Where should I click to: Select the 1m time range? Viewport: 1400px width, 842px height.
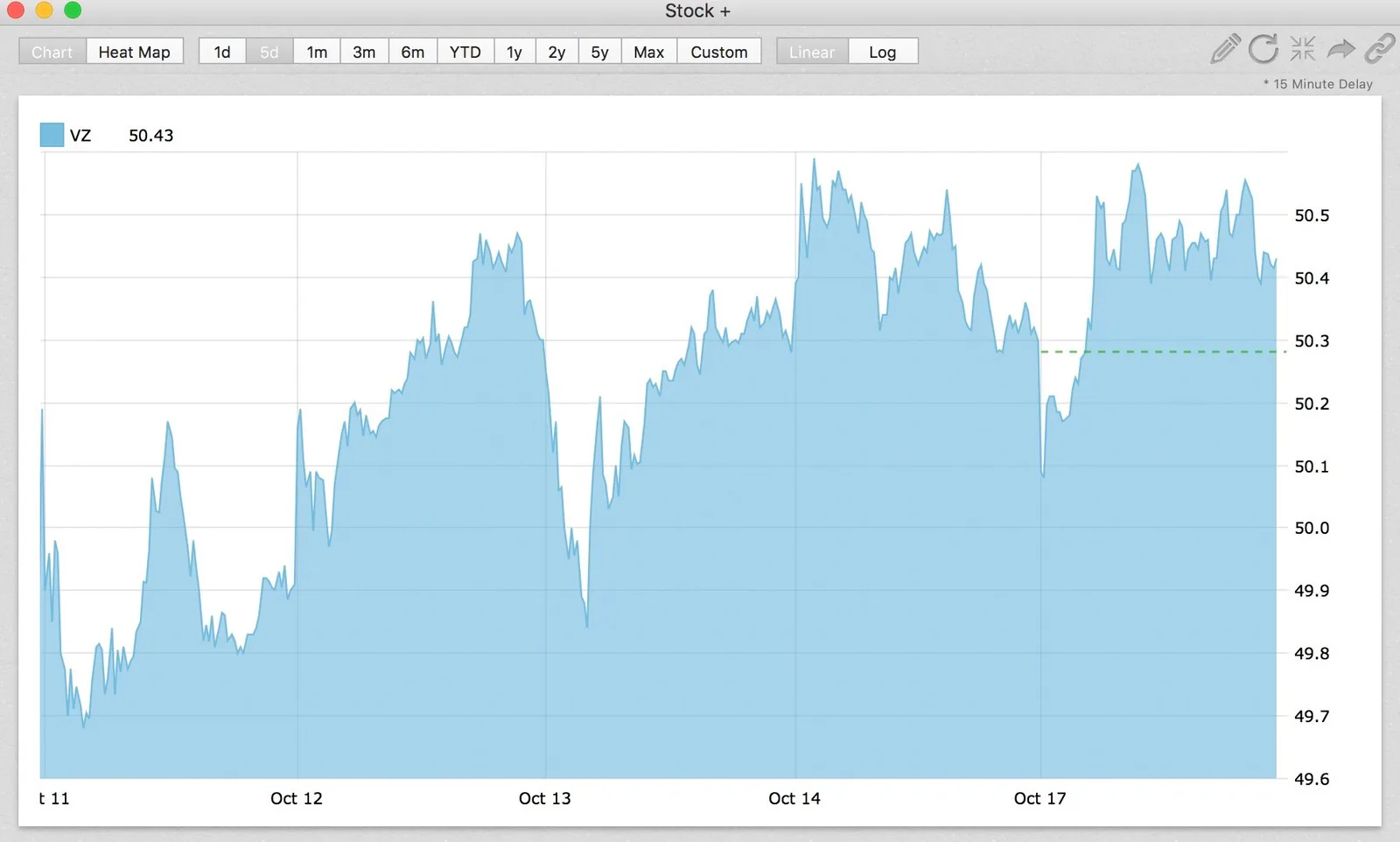317,52
